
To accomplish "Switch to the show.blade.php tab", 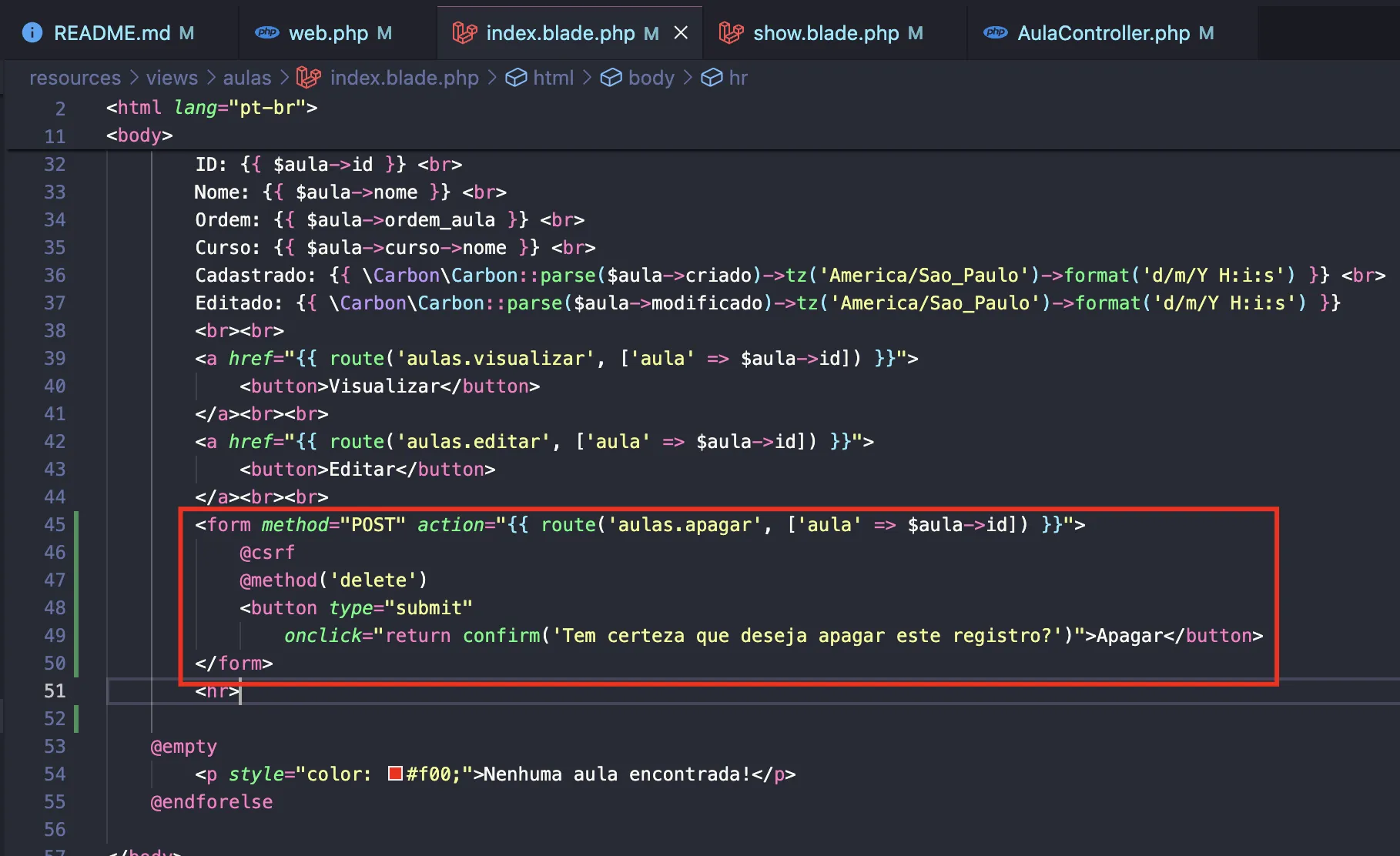I will click(826, 33).
